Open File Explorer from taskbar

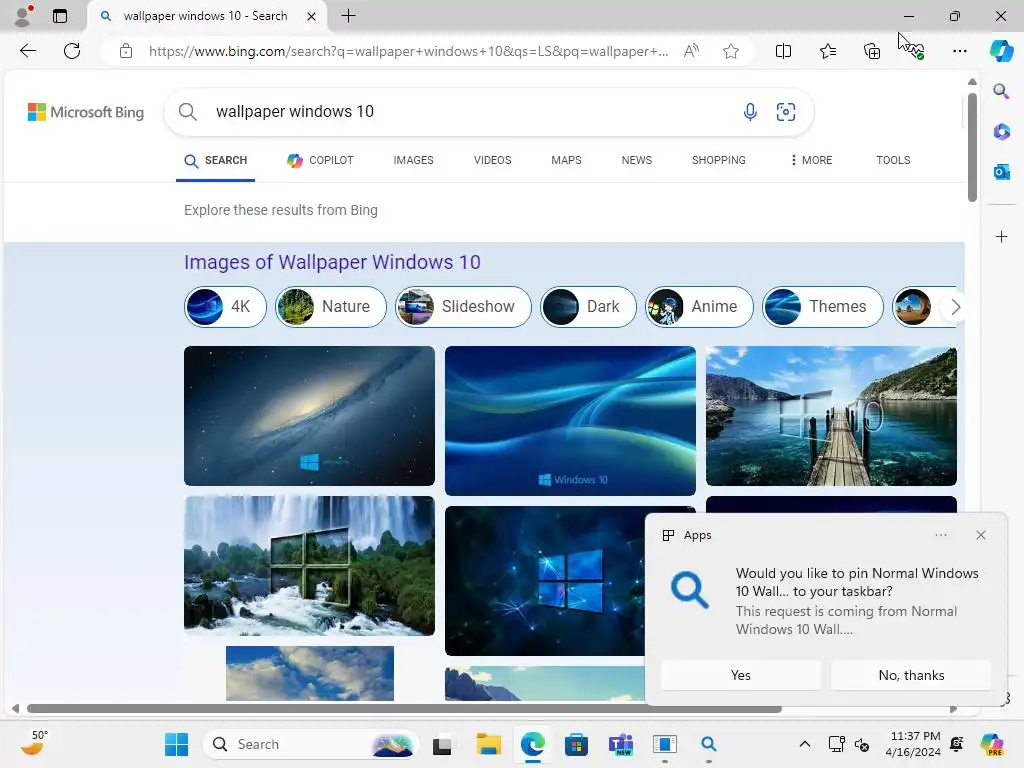pos(488,744)
